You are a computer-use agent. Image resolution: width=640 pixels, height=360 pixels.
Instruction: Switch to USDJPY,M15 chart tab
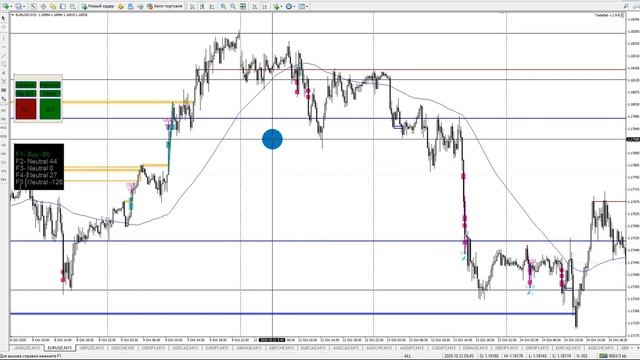click(153, 348)
